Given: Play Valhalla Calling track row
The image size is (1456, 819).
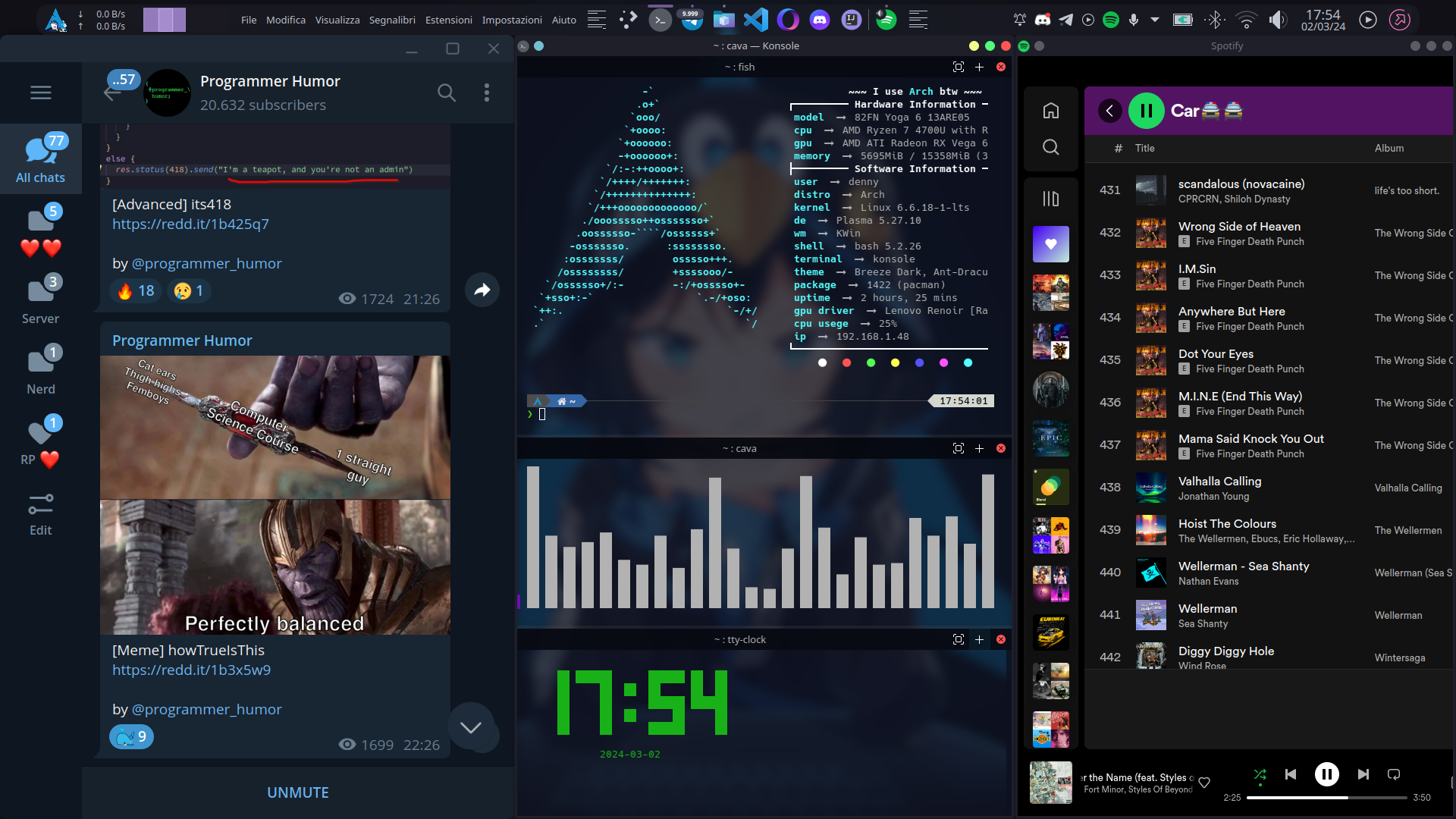Looking at the screenshot, I should pyautogui.click(x=1219, y=482).
